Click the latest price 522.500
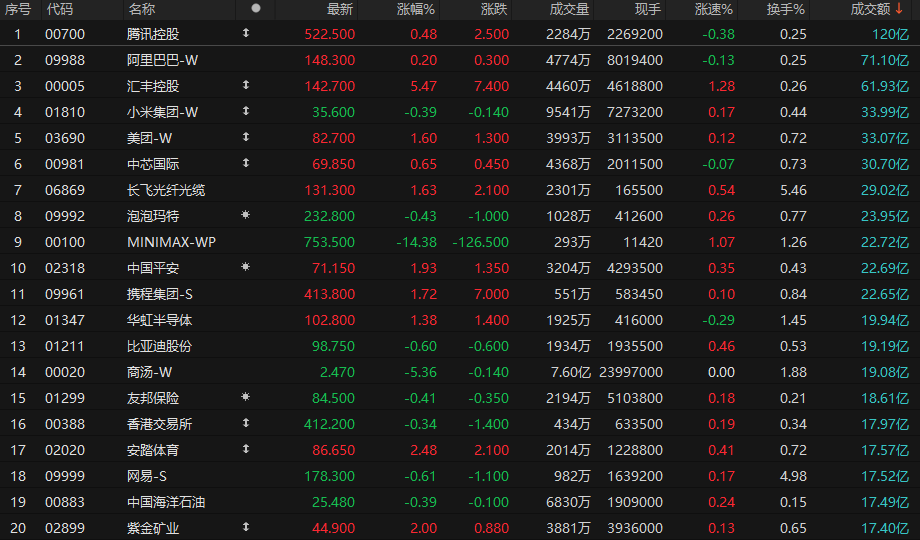 (x=330, y=34)
